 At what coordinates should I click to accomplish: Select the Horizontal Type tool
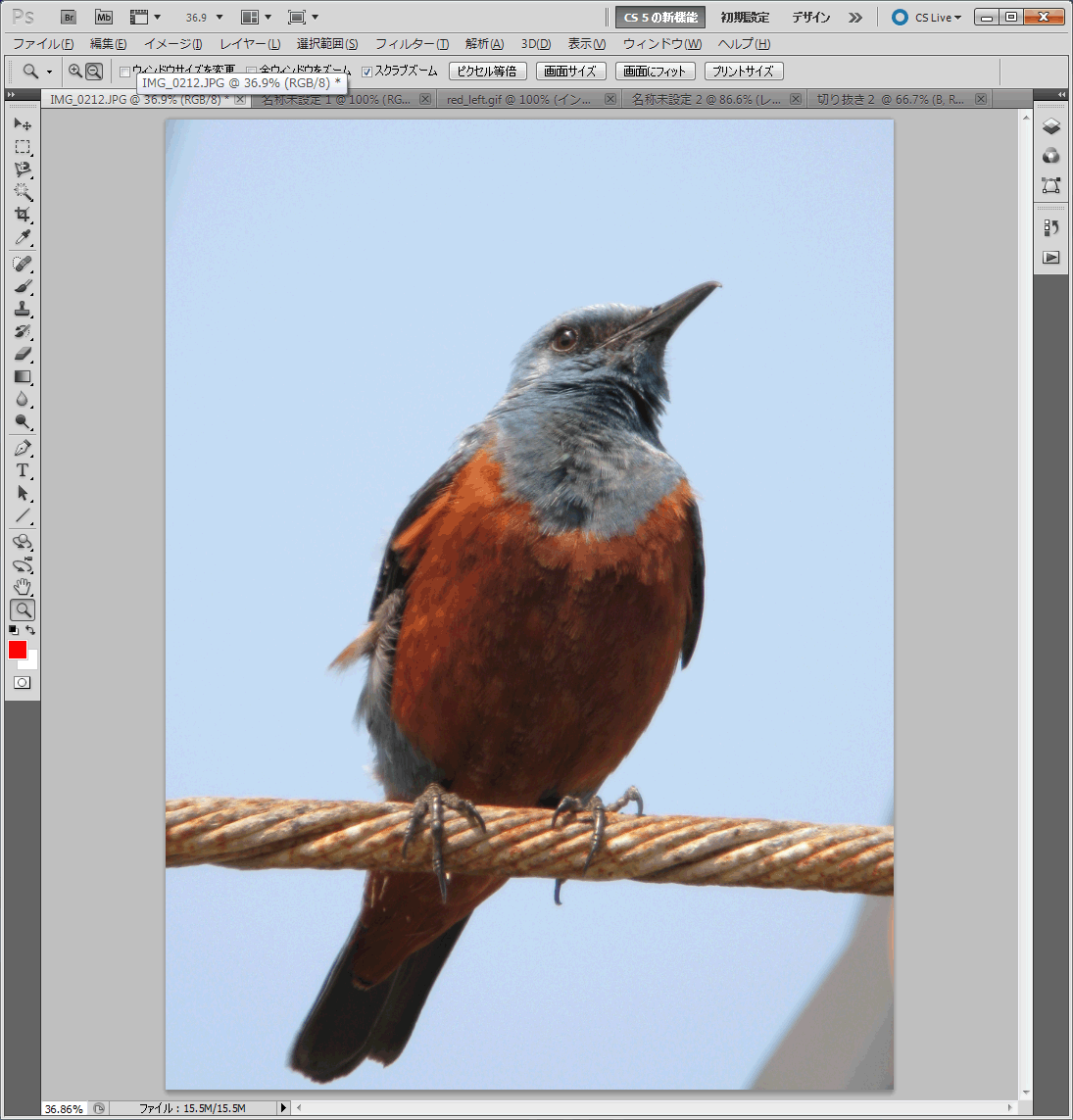click(x=23, y=470)
